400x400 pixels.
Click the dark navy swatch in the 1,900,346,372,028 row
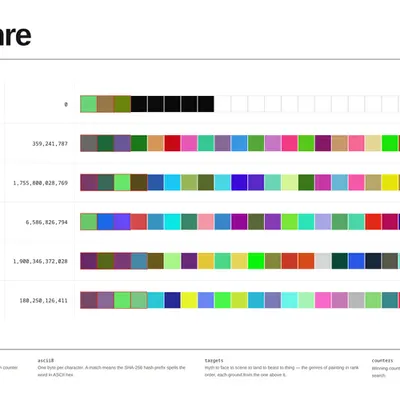click(x=373, y=261)
